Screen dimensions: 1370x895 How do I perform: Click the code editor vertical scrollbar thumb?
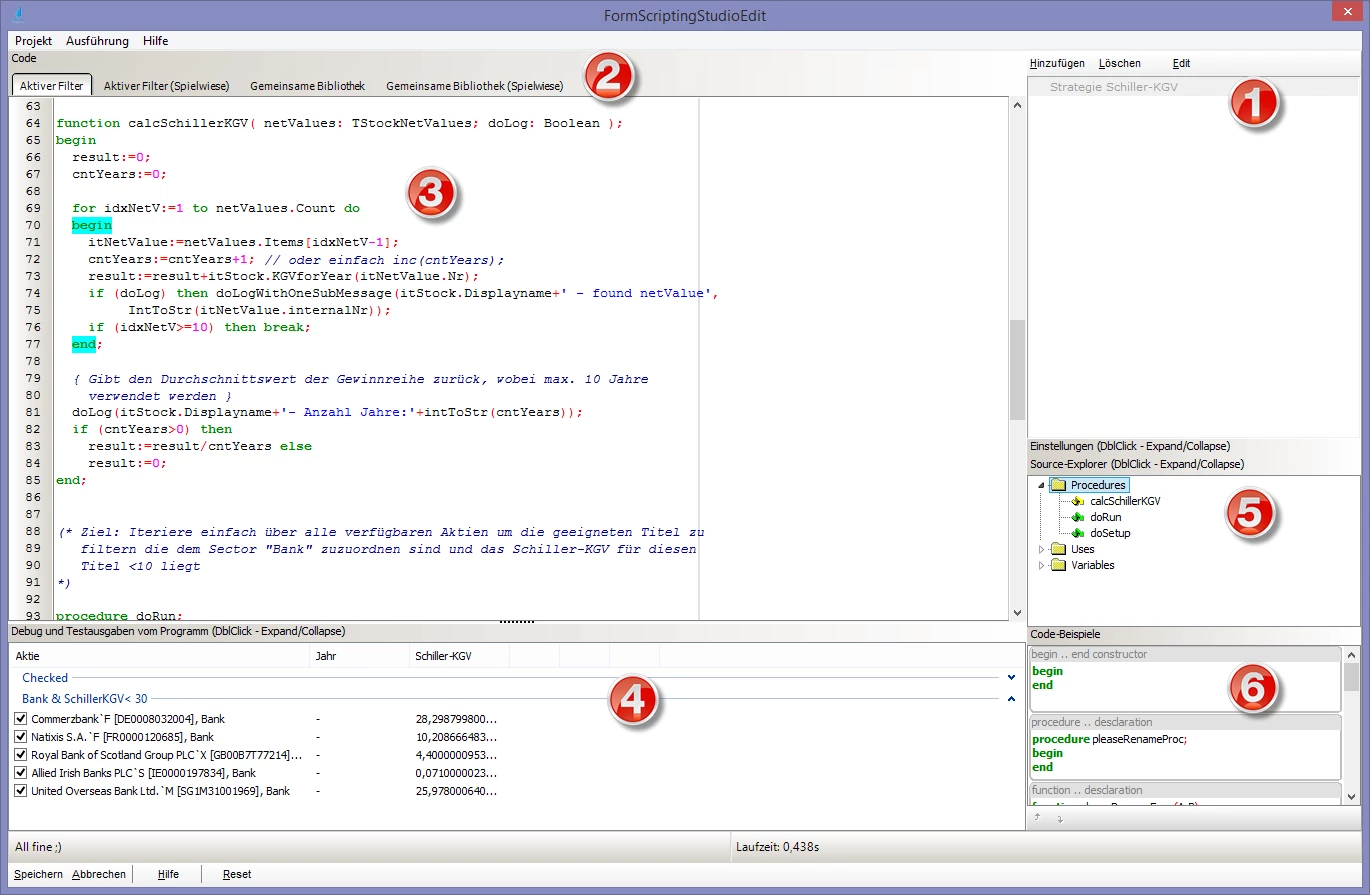coord(1017,369)
